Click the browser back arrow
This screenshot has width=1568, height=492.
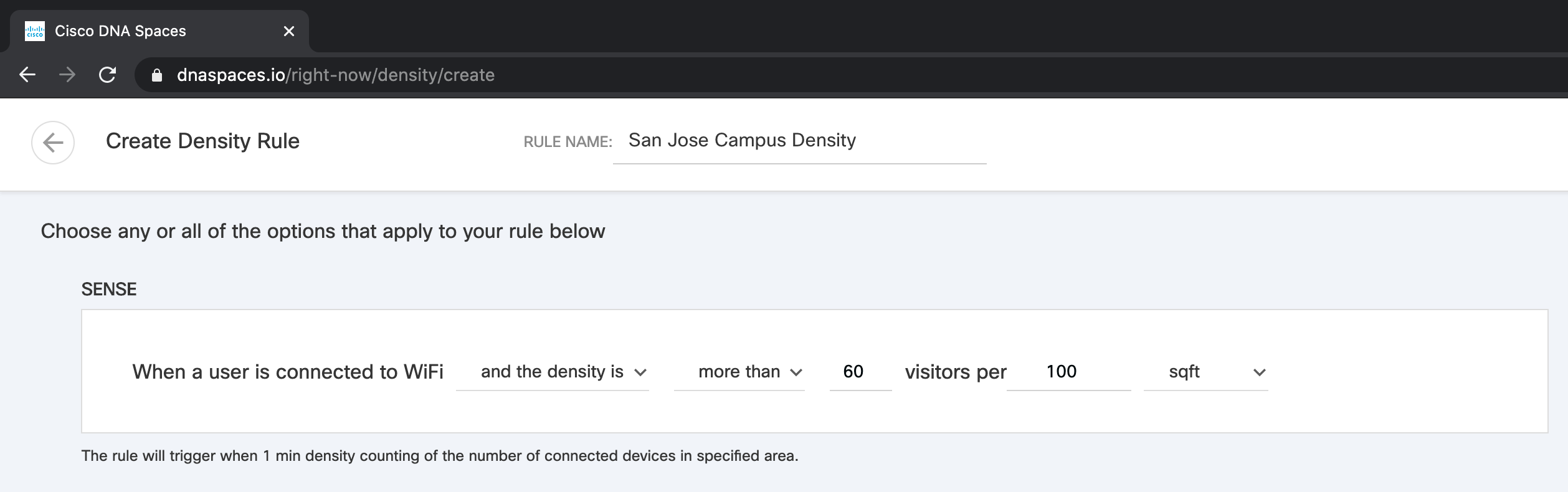coord(27,75)
